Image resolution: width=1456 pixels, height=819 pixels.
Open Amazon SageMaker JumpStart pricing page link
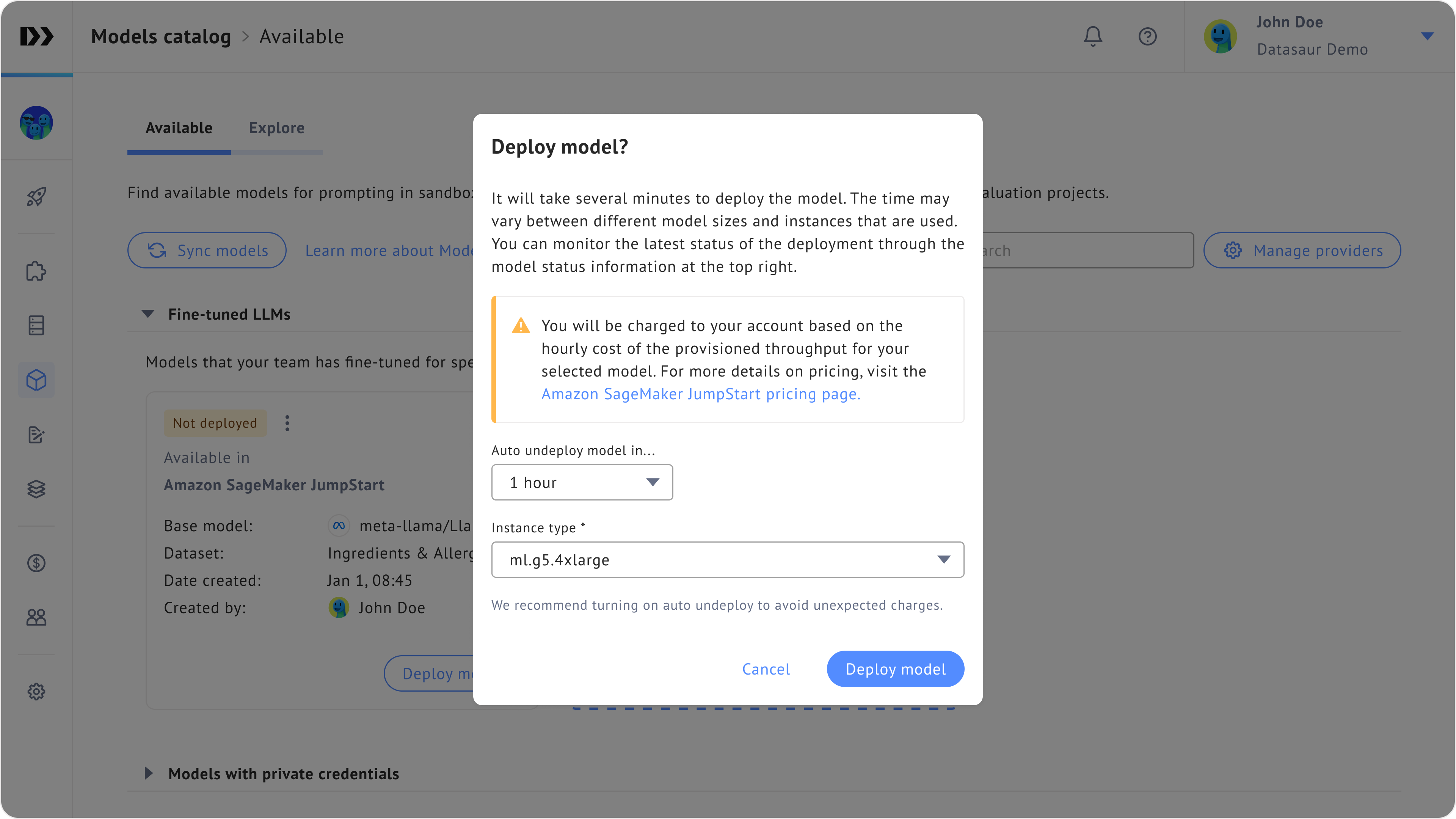point(700,394)
